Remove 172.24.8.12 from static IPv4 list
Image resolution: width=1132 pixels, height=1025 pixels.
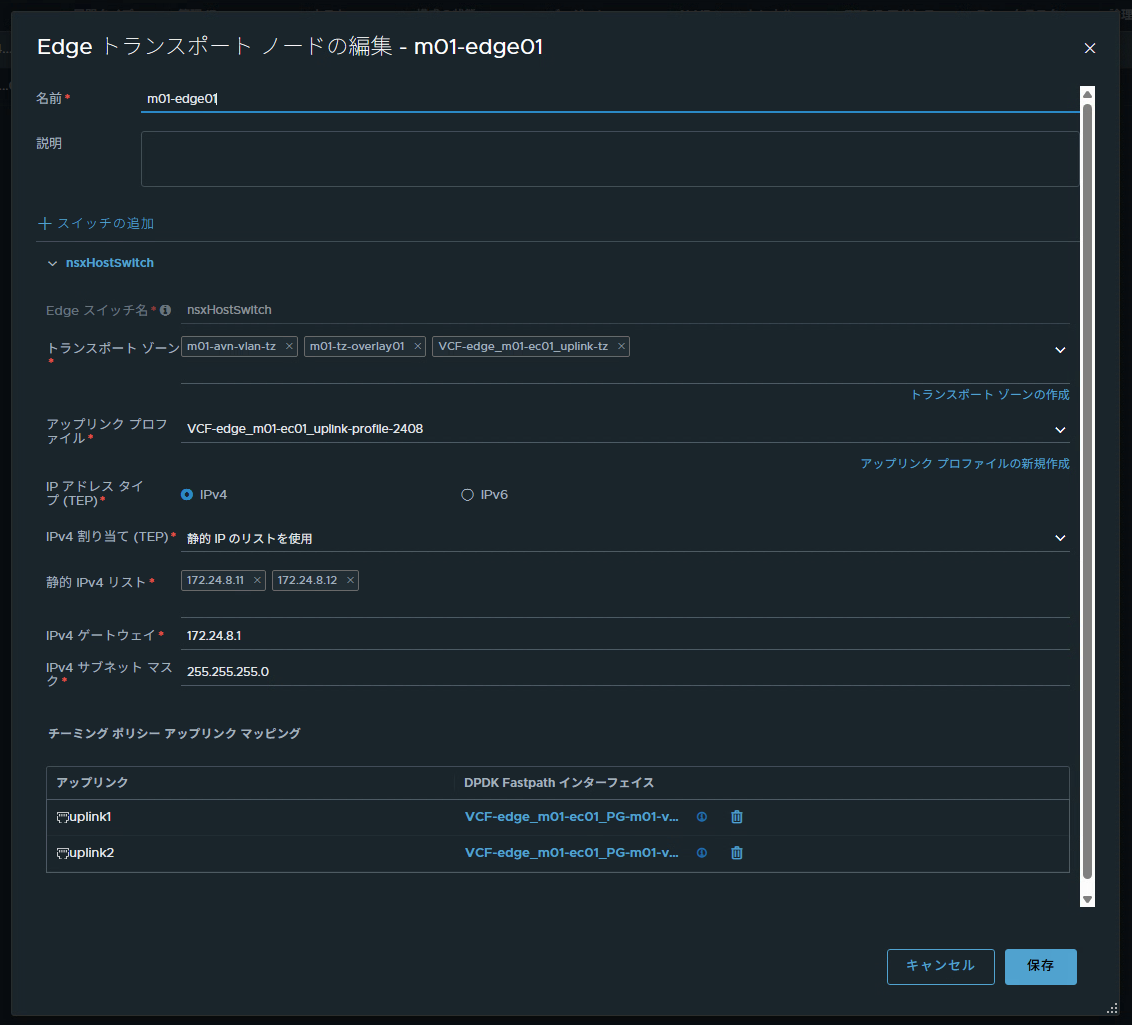coord(350,580)
